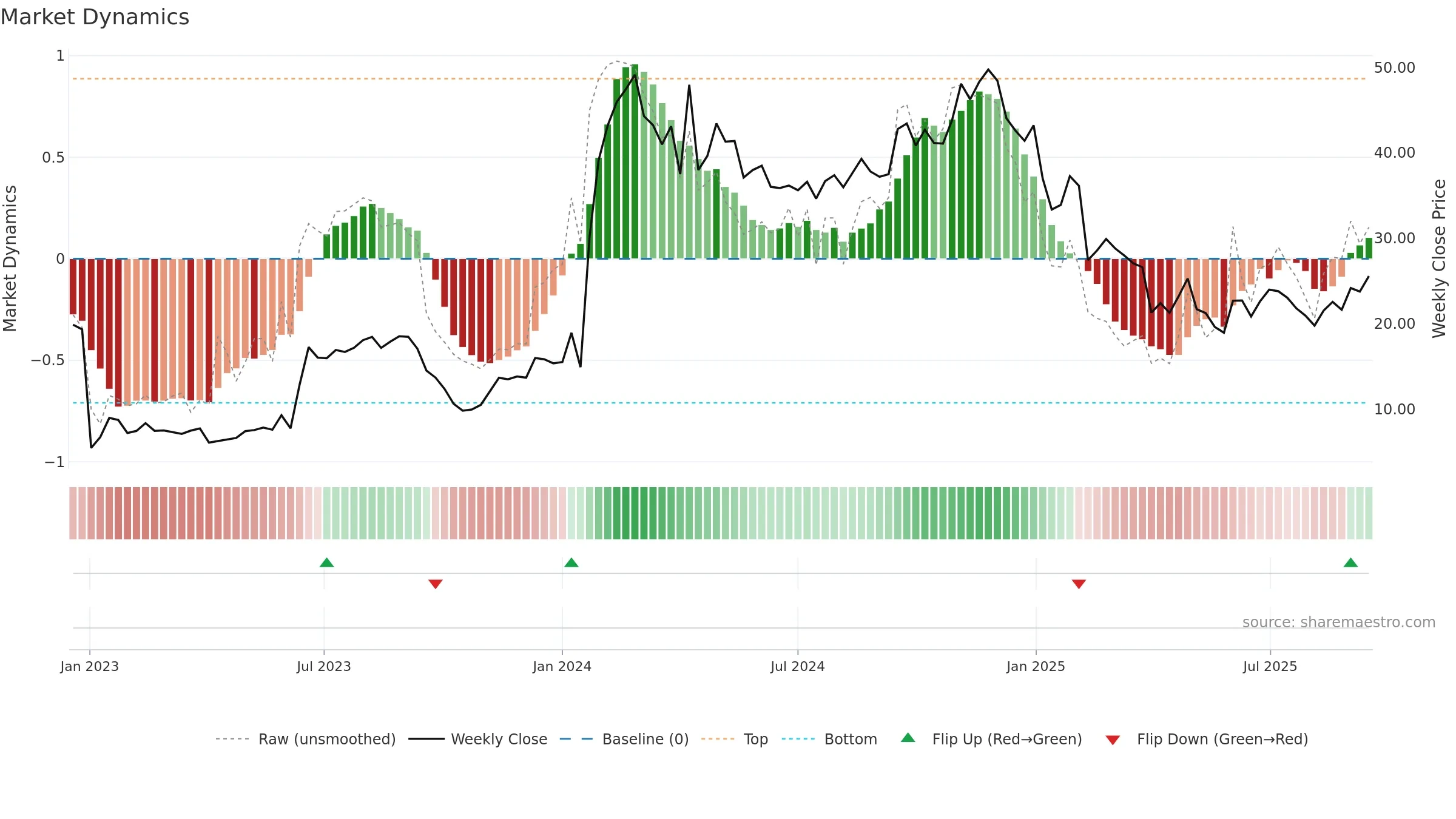Screen dimensions: 1456x819
Task: Click the Jan 2023 x-axis label
Action: click(x=90, y=666)
